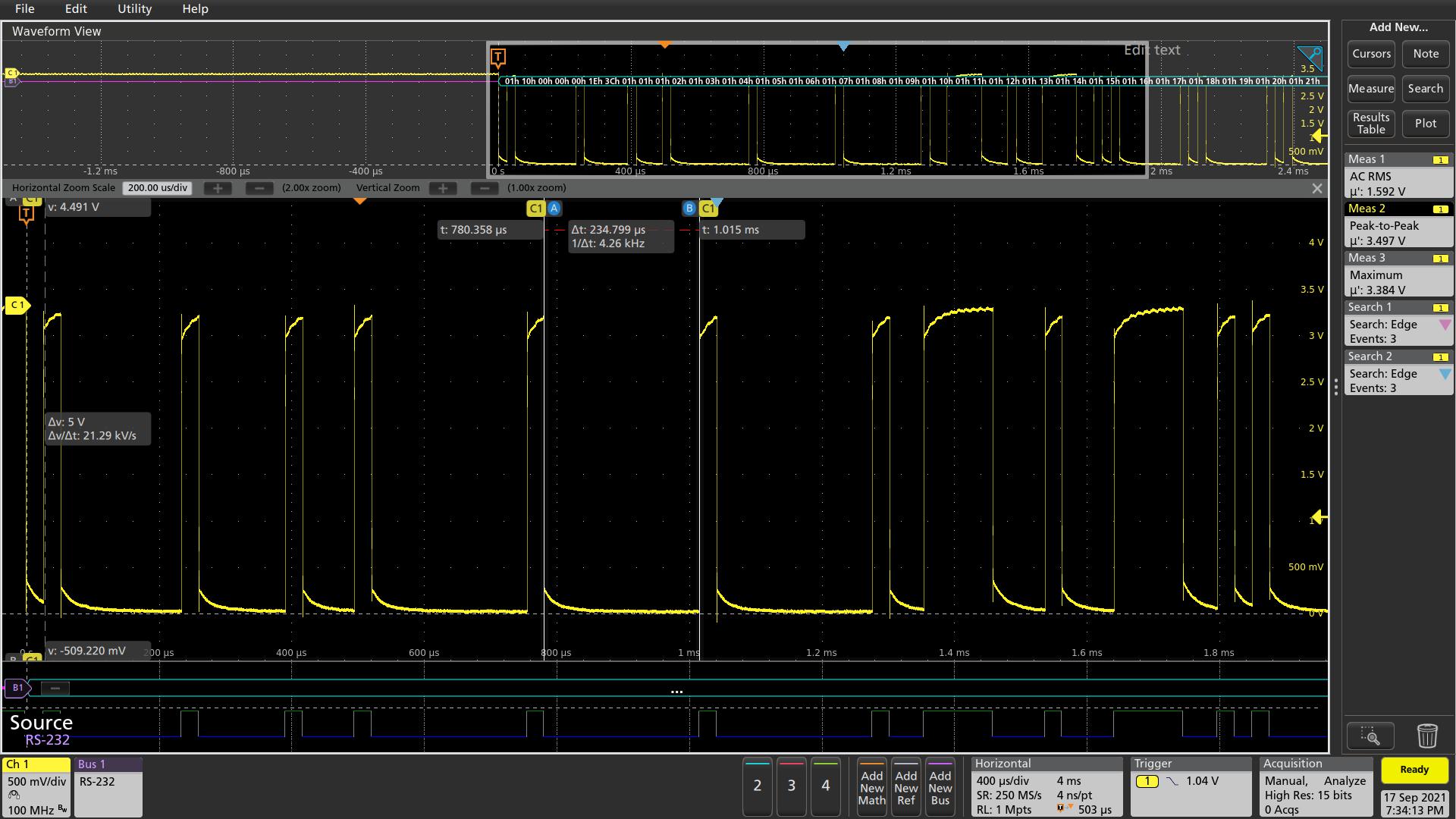The image size is (1456, 819).
Task: Add a bus using the Add New Bus icon
Action: 940,787
